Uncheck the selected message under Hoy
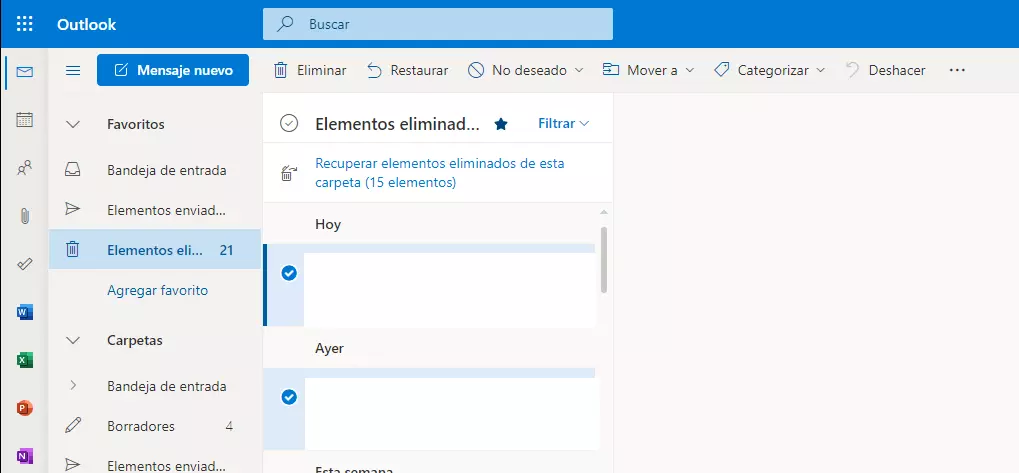 pos(289,274)
